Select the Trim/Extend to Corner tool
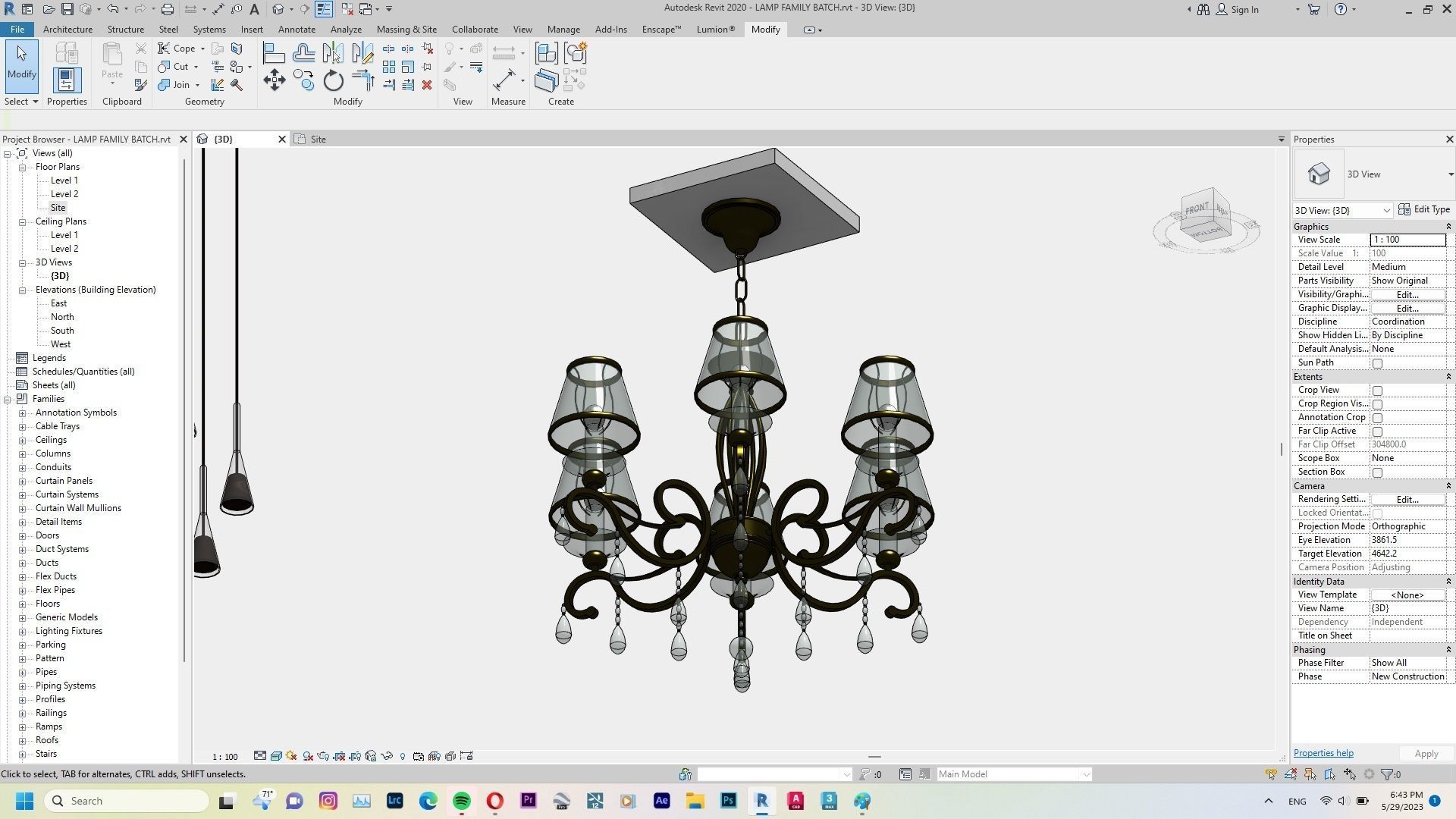The width and height of the screenshot is (1456, 819). coord(362,81)
